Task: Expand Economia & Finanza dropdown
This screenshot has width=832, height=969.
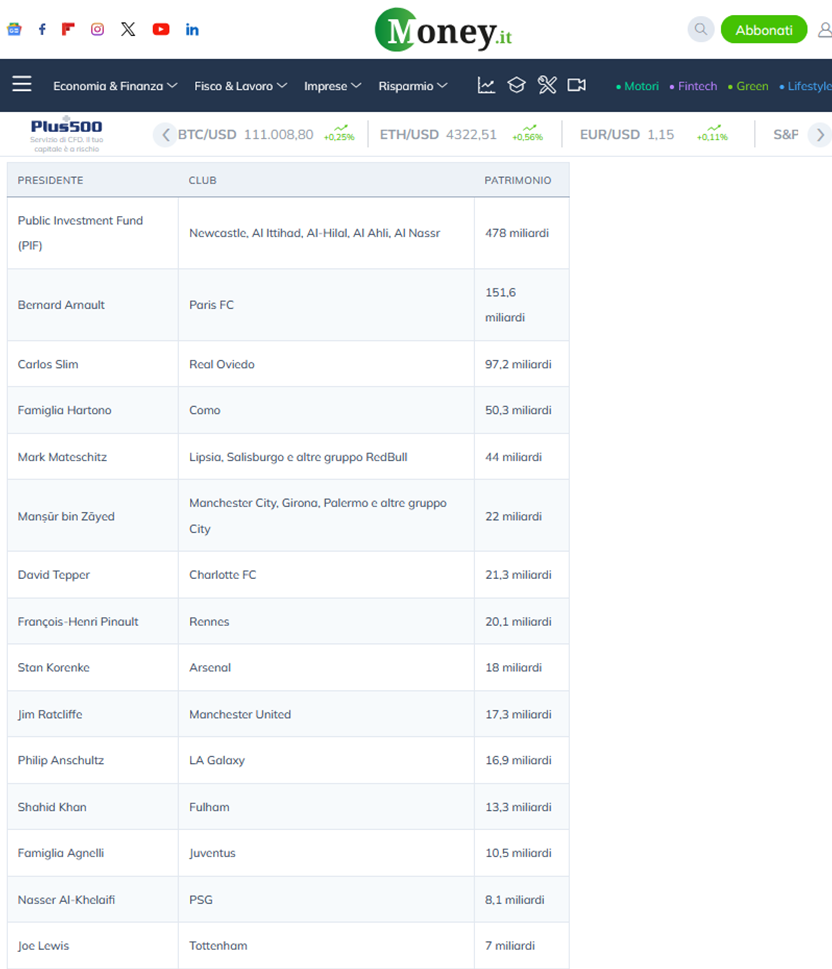Action: coord(115,86)
